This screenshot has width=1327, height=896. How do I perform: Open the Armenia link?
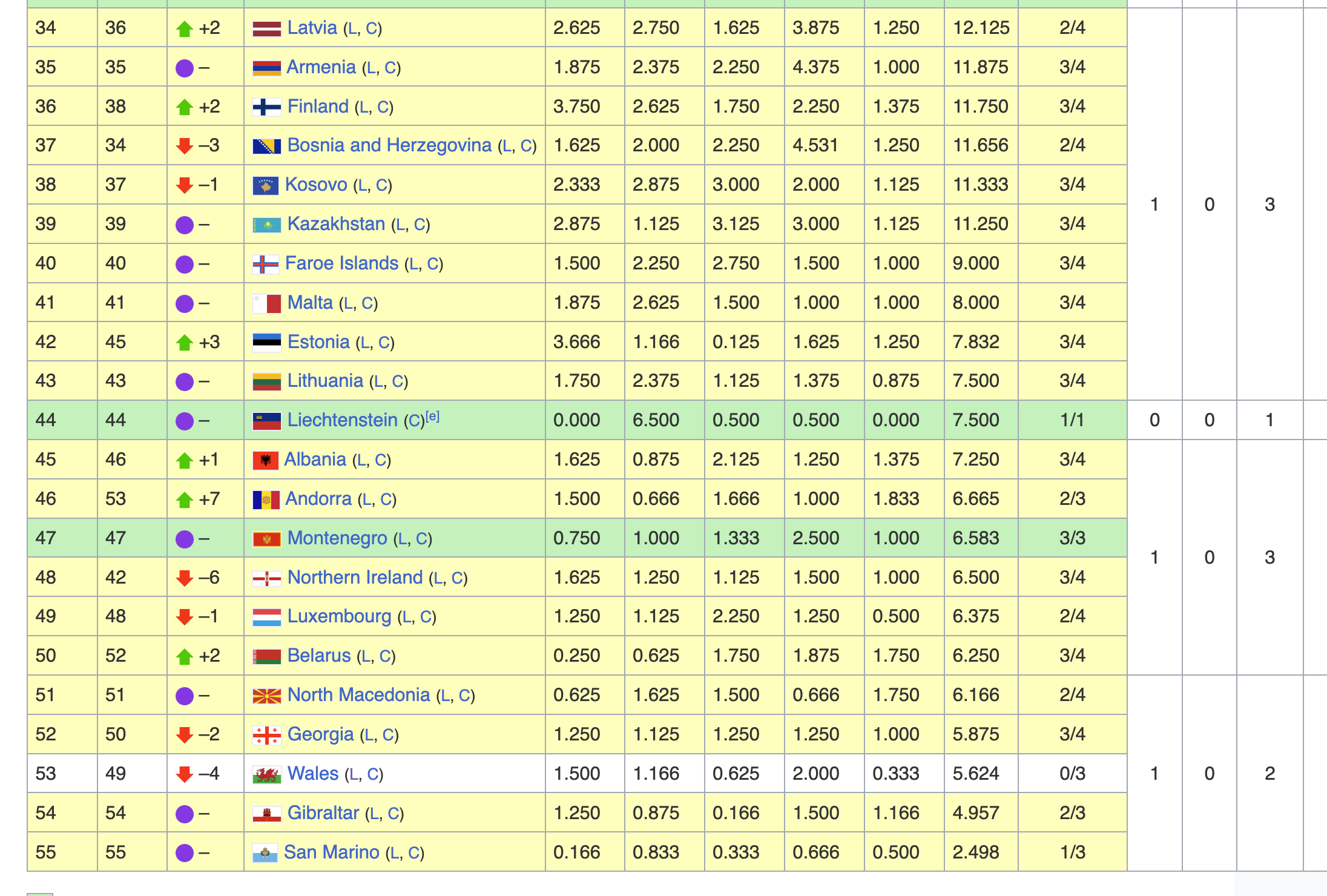pos(321,67)
